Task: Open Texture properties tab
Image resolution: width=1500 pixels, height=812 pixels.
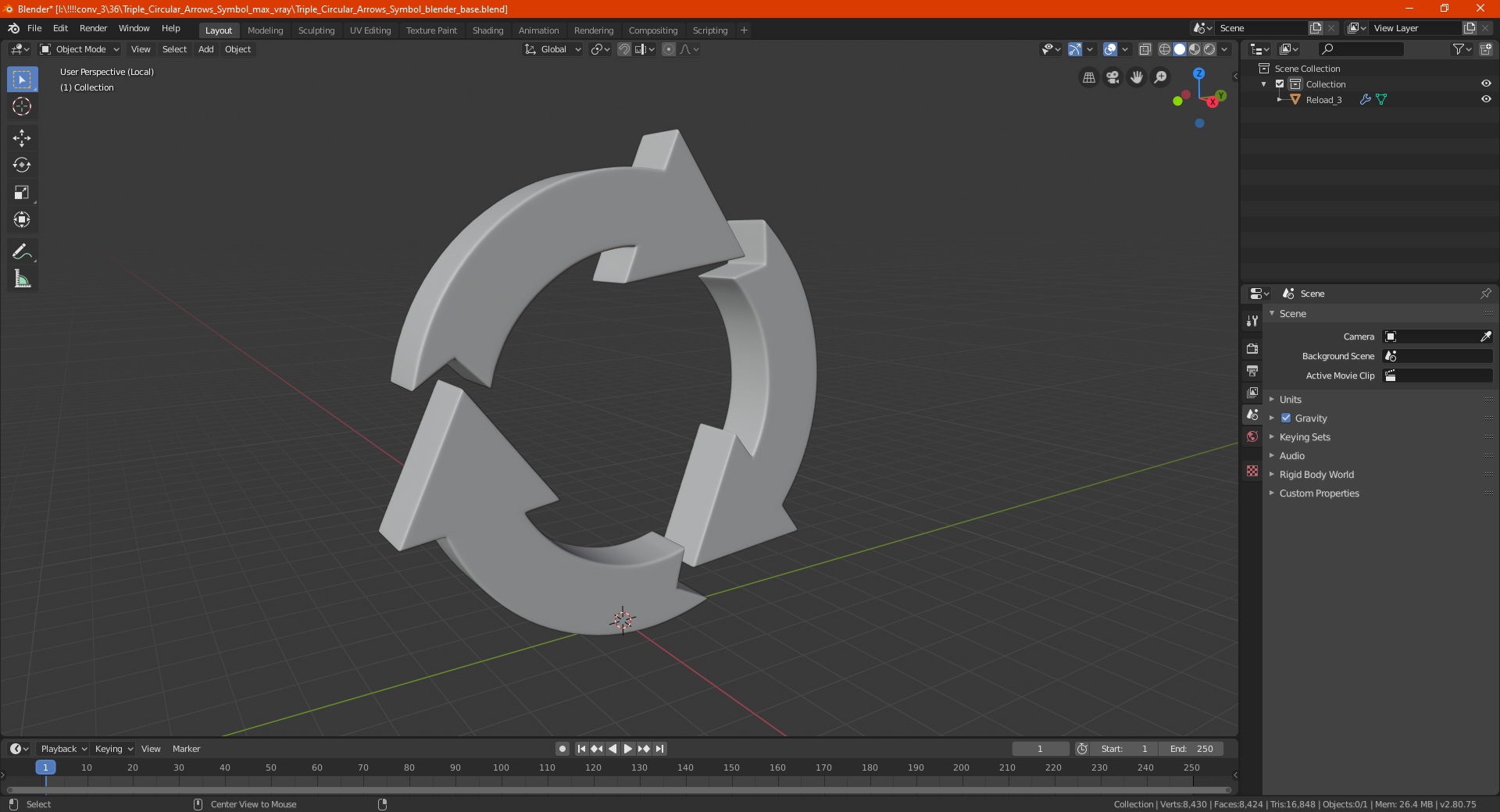Action: [x=1252, y=471]
